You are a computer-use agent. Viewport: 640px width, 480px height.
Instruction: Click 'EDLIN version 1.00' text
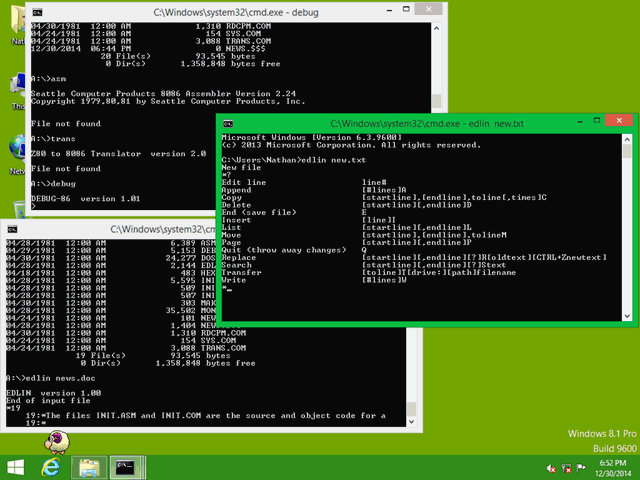53,393
